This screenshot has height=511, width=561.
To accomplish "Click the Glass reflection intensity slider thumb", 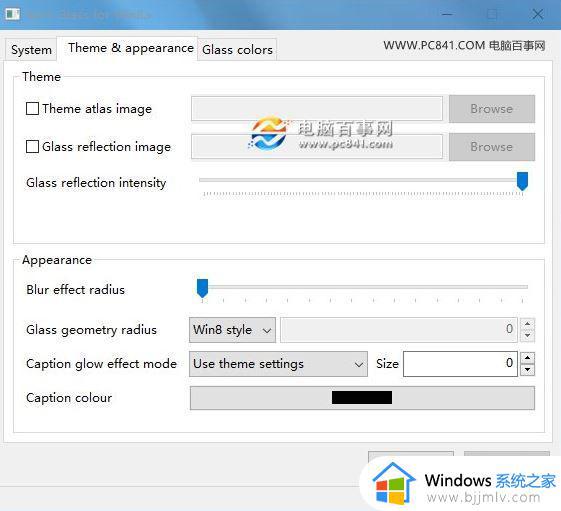I will (522, 181).
